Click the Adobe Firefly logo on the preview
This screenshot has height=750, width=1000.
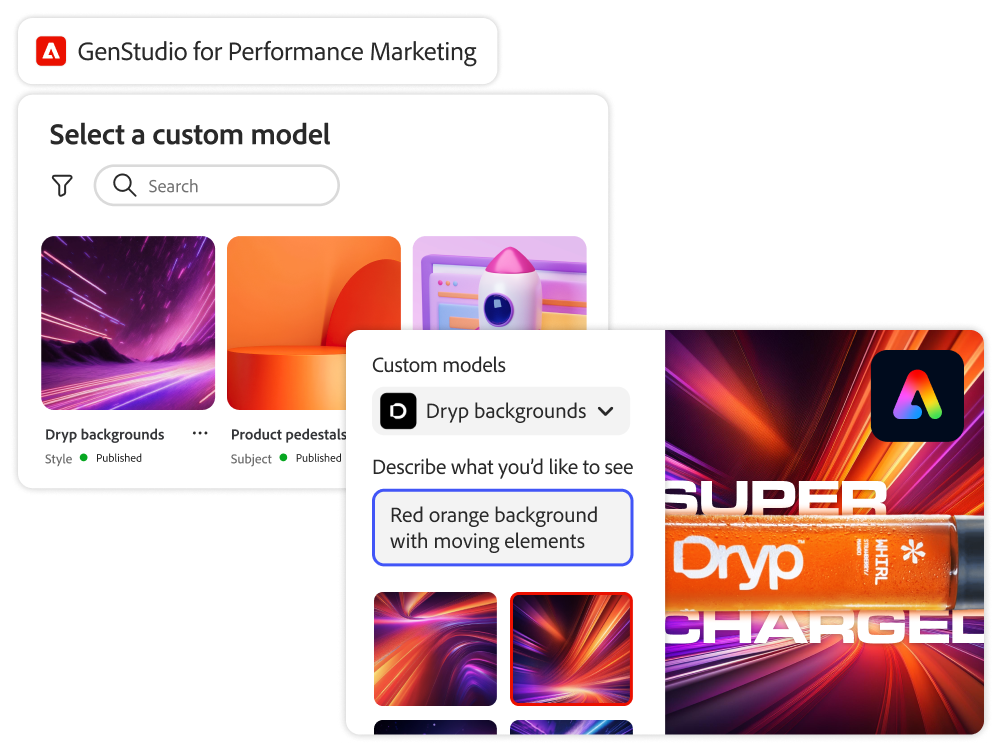pyautogui.click(x=917, y=396)
